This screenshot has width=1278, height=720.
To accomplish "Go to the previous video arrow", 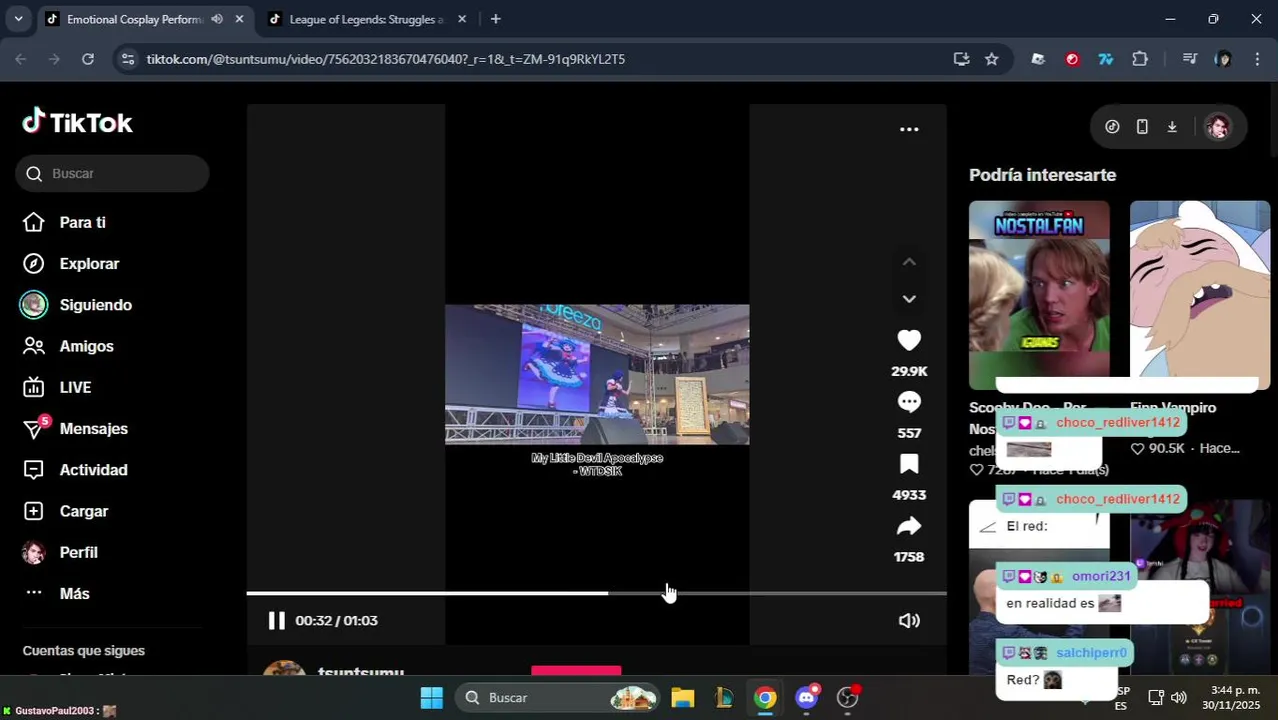I will (x=909, y=262).
